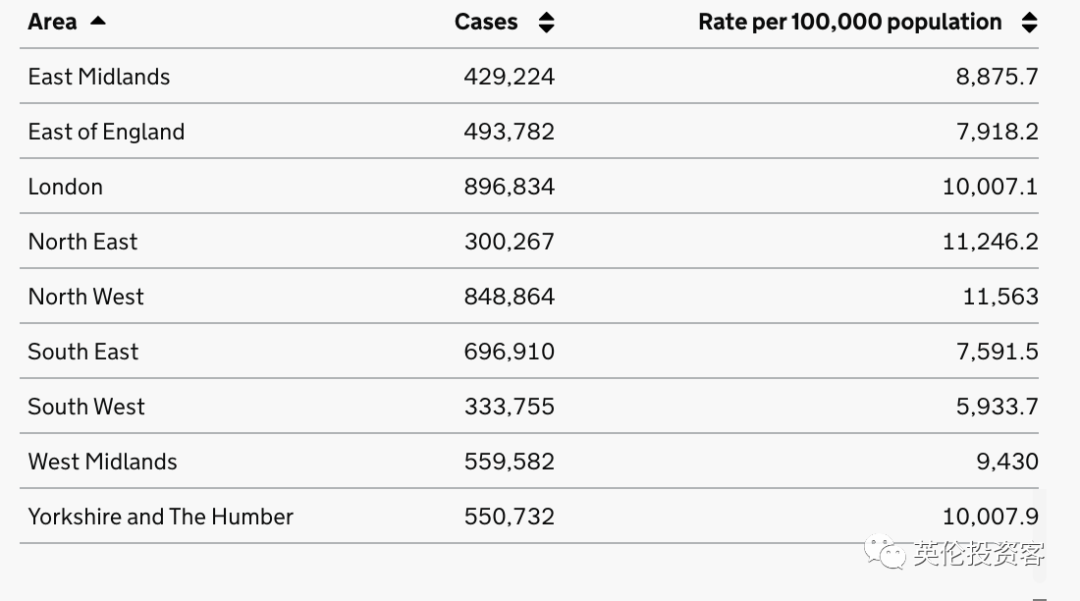Select the East Midlands row label

(x=99, y=77)
